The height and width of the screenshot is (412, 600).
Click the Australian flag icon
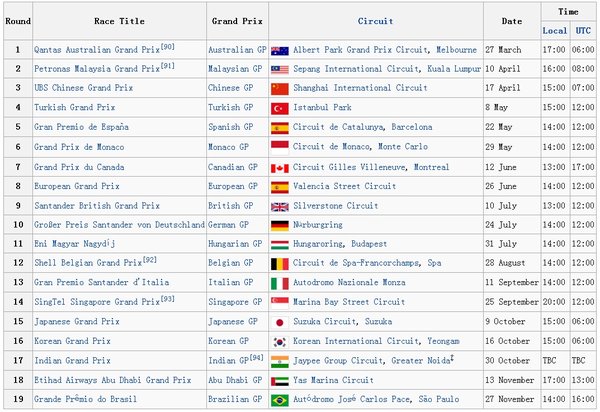point(280,50)
